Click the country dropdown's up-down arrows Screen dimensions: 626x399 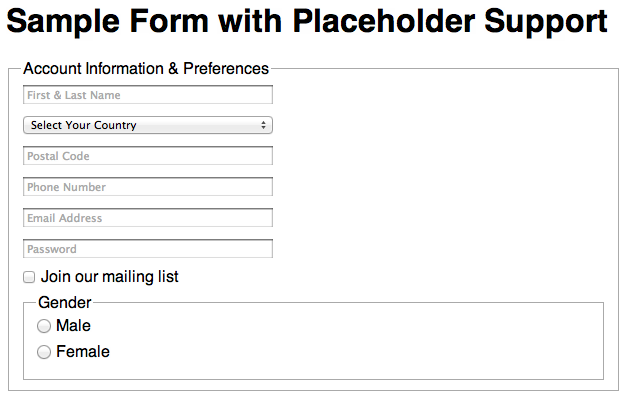[x=263, y=125]
